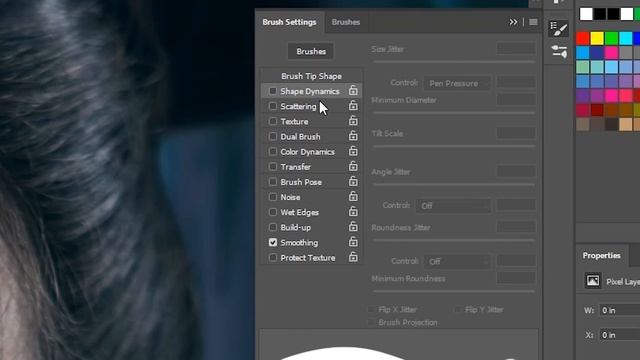Adjust the Tilt Scale slider
Image resolution: width=640 pixels, height=360 pixels.
(454, 146)
